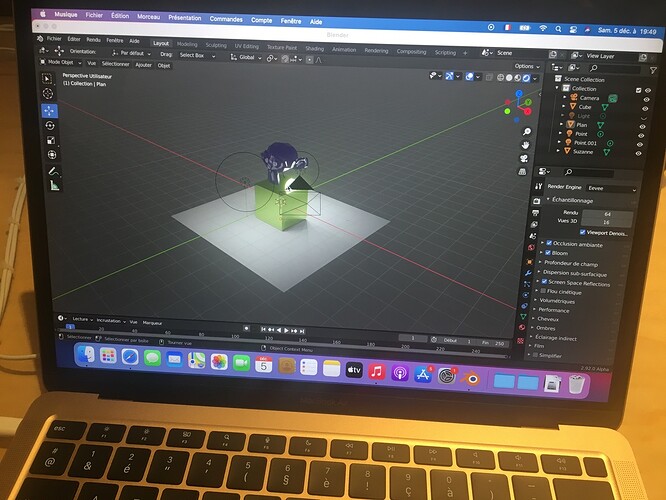The height and width of the screenshot is (500, 666).
Task: Select the Scale tool
Action: 51,140
